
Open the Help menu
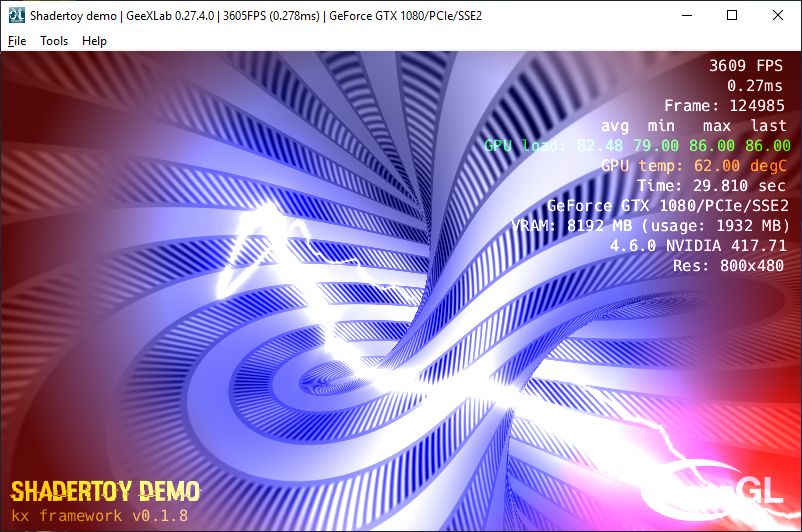(94, 41)
